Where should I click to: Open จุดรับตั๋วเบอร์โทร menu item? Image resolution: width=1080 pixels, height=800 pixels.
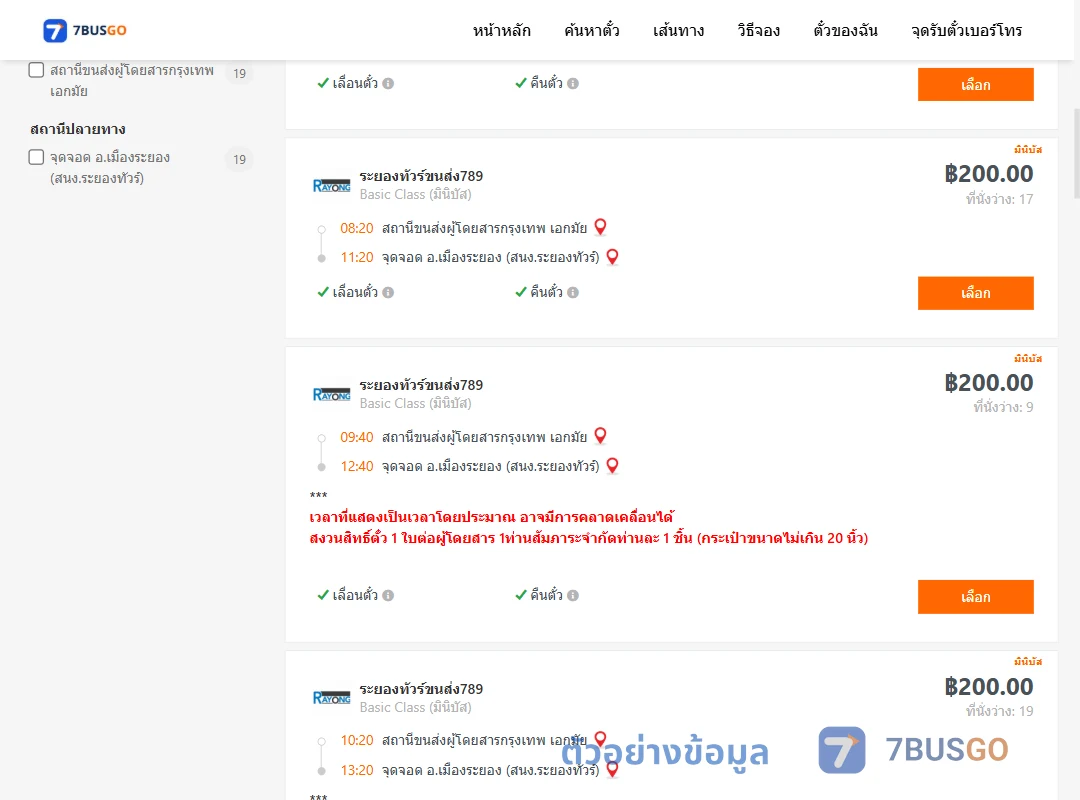[966, 30]
